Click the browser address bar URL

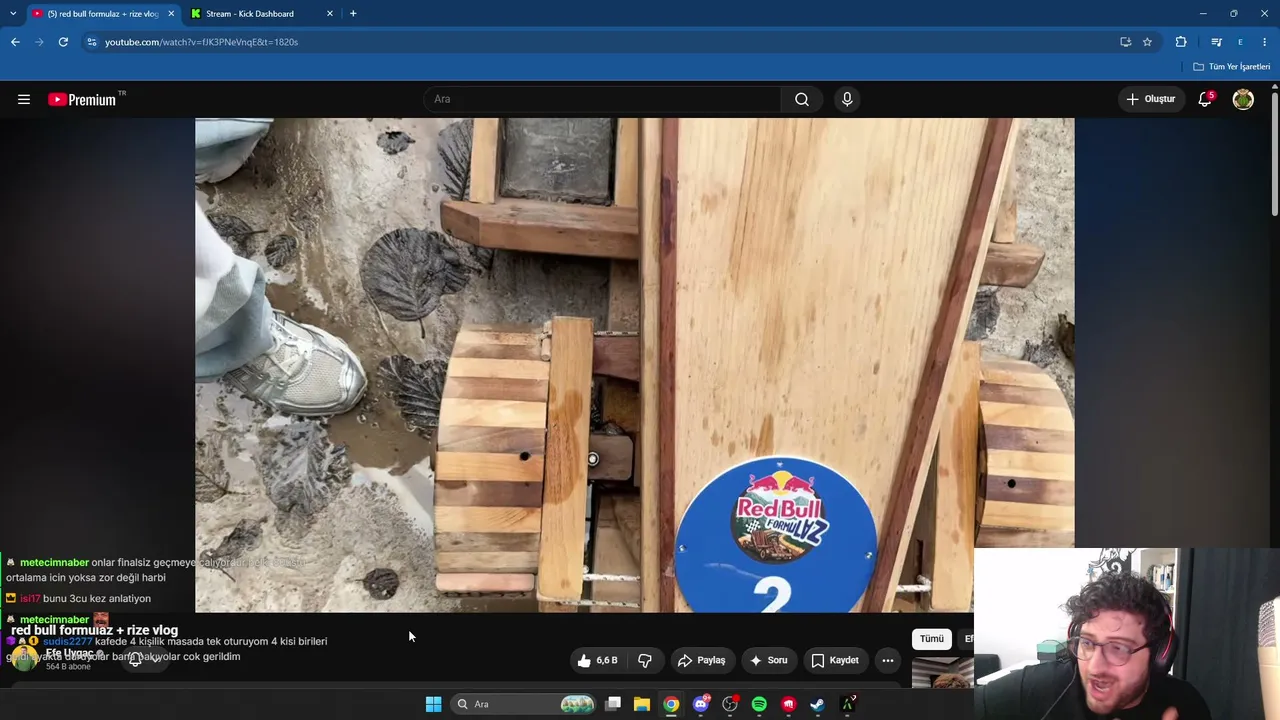coord(201,42)
